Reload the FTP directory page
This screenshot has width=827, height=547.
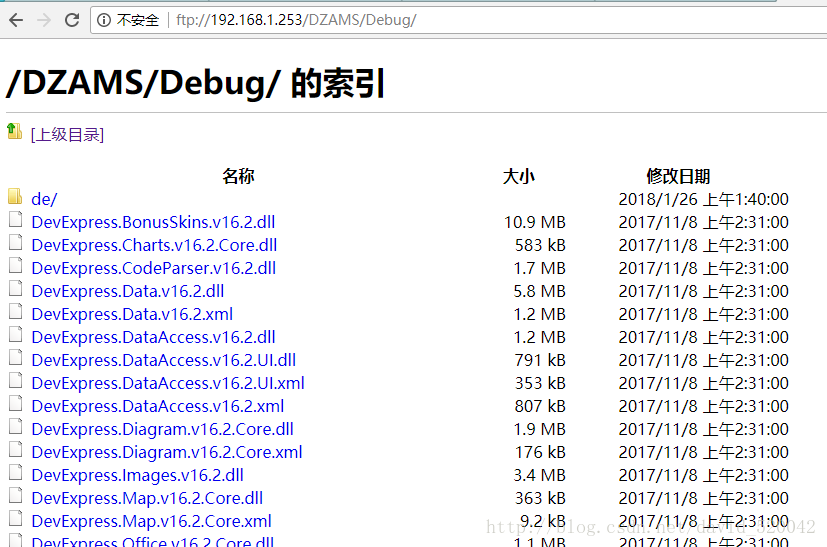point(72,20)
